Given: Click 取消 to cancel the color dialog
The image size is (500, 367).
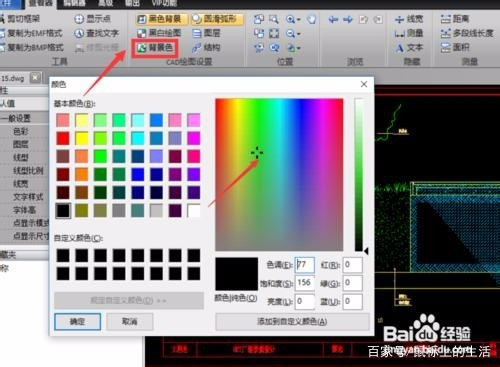Looking at the screenshot, I should pyautogui.click(x=130, y=321).
